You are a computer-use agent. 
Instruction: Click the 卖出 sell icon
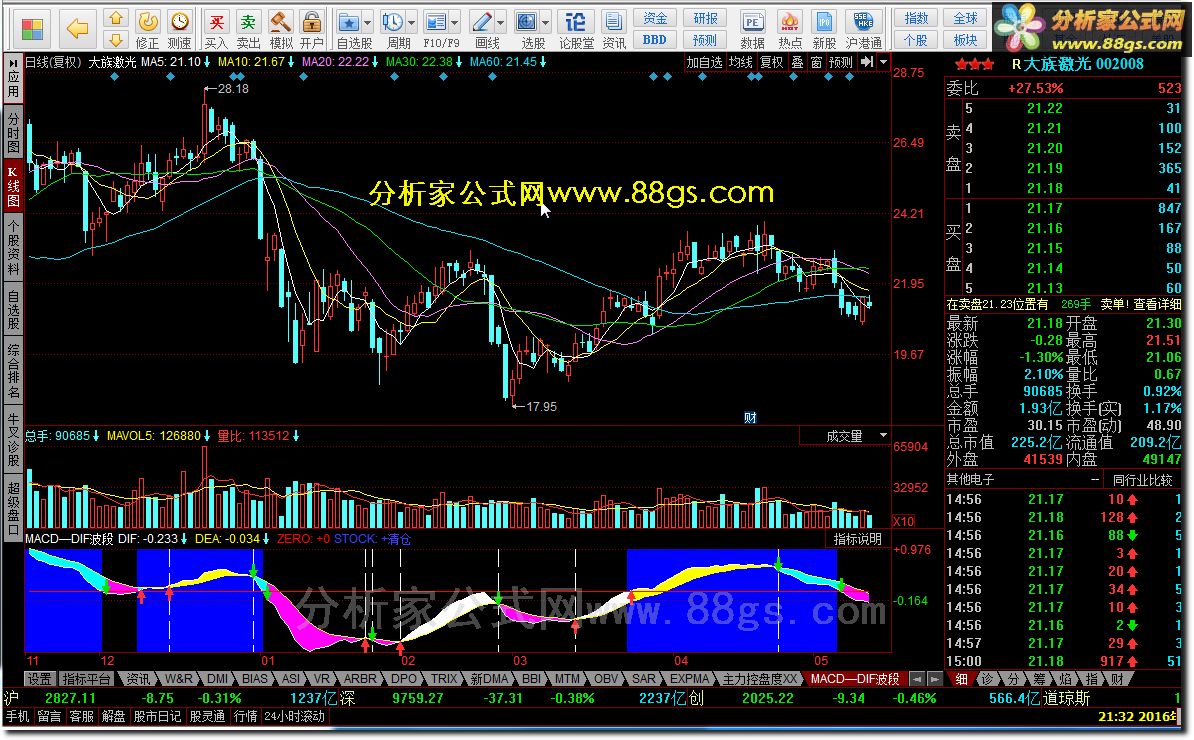(248, 29)
